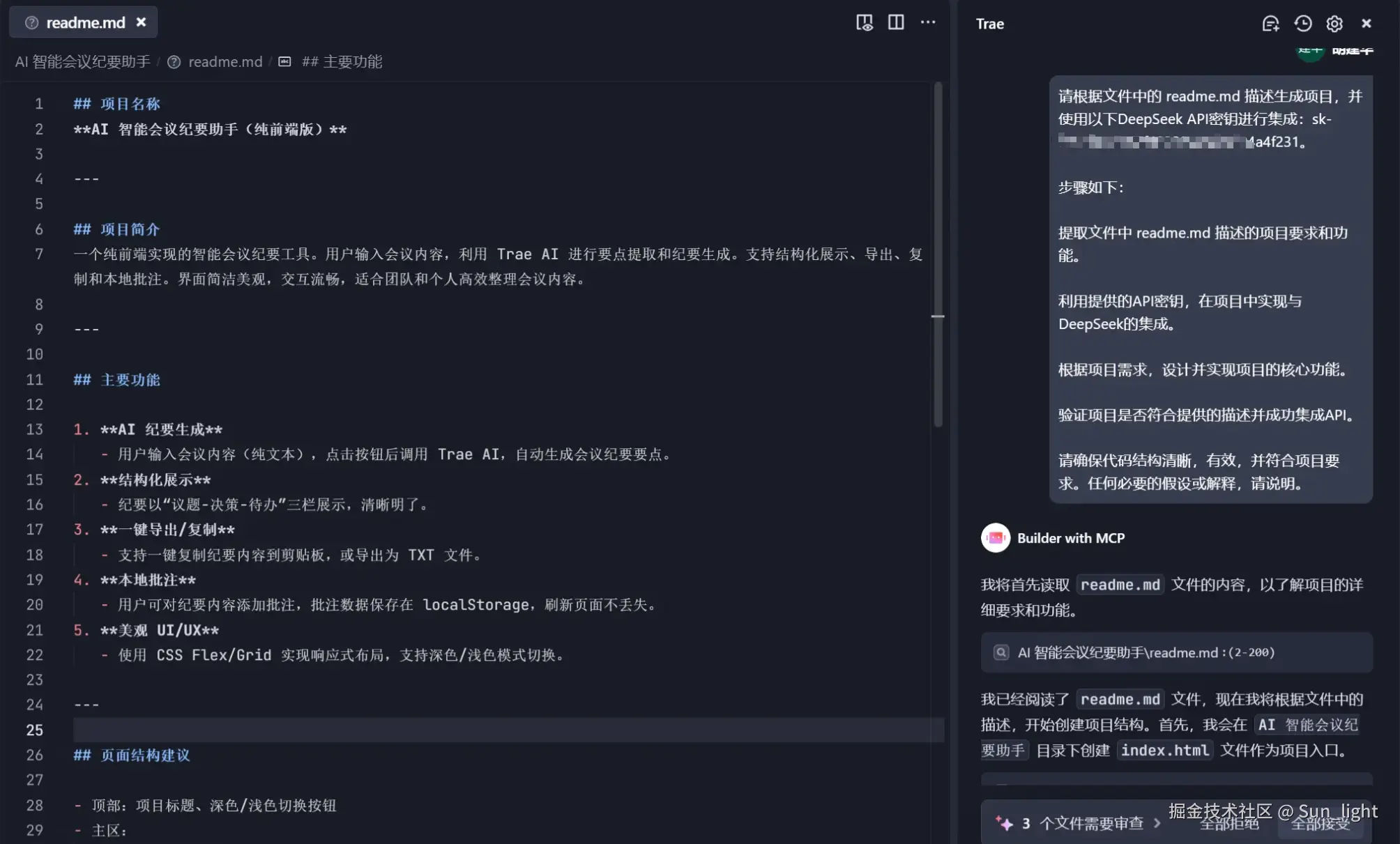Open the ## 主要功能 breadcrumb dropdown
Image resolution: width=1400 pixels, height=844 pixels.
pyautogui.click(x=343, y=61)
